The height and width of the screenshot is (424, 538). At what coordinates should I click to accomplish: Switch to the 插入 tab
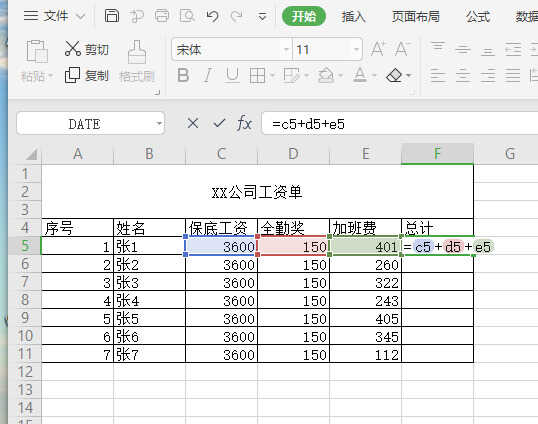pyautogui.click(x=353, y=16)
